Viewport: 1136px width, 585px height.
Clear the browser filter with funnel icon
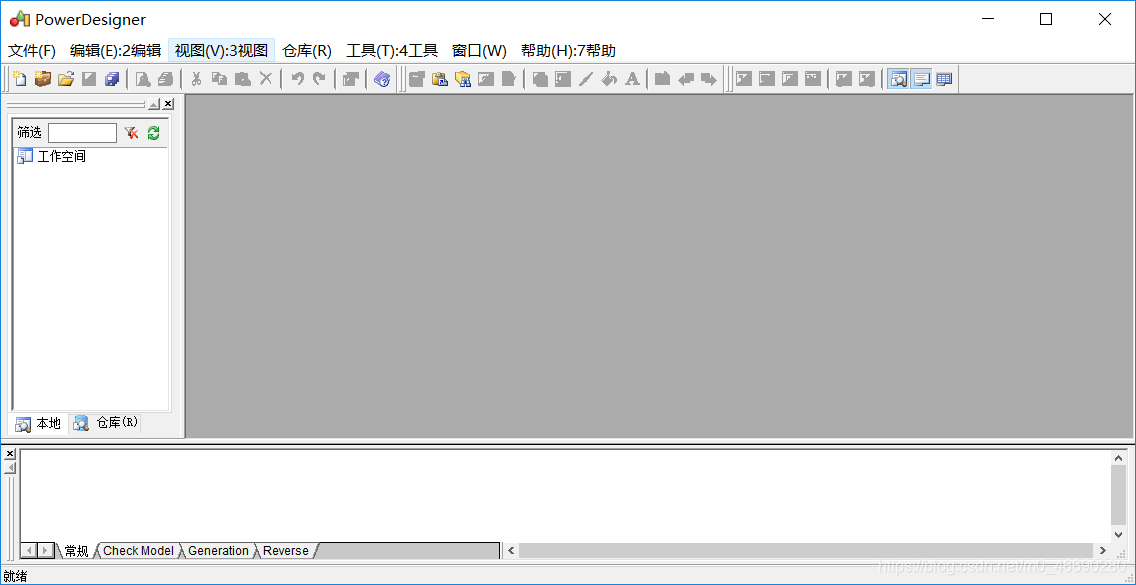(x=131, y=133)
